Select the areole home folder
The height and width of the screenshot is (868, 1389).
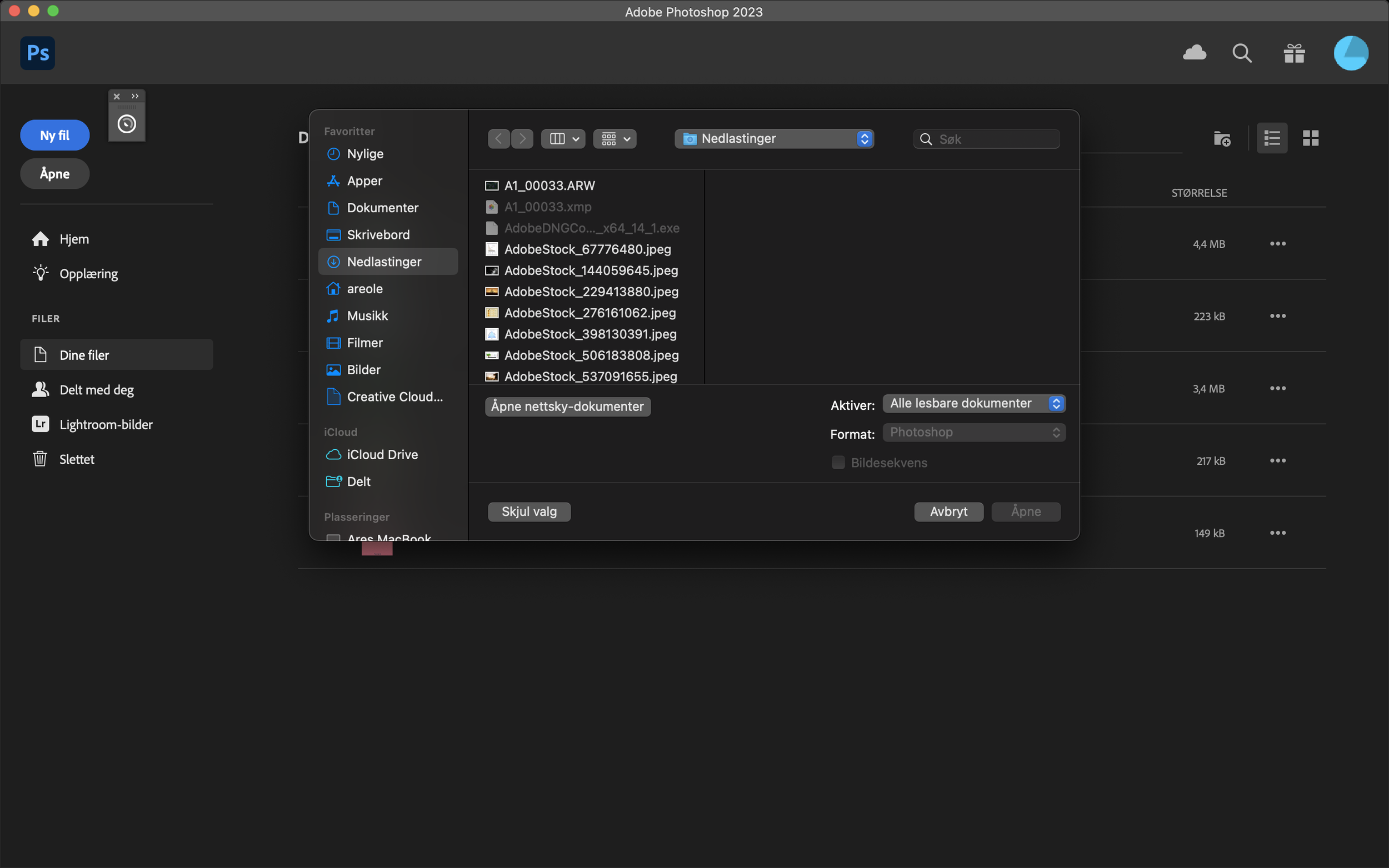pos(388,289)
